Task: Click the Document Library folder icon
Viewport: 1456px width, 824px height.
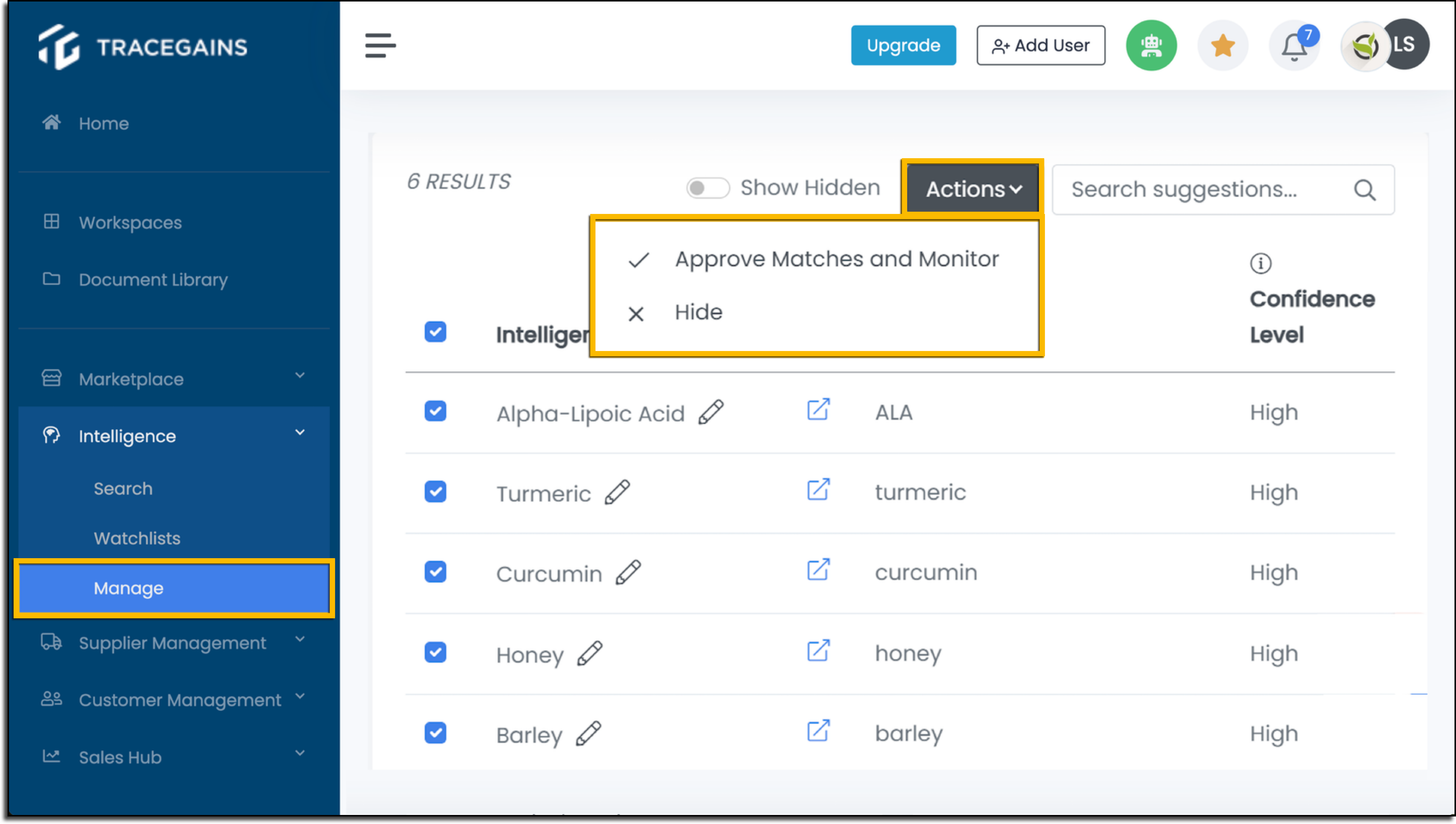Action: [x=52, y=278]
